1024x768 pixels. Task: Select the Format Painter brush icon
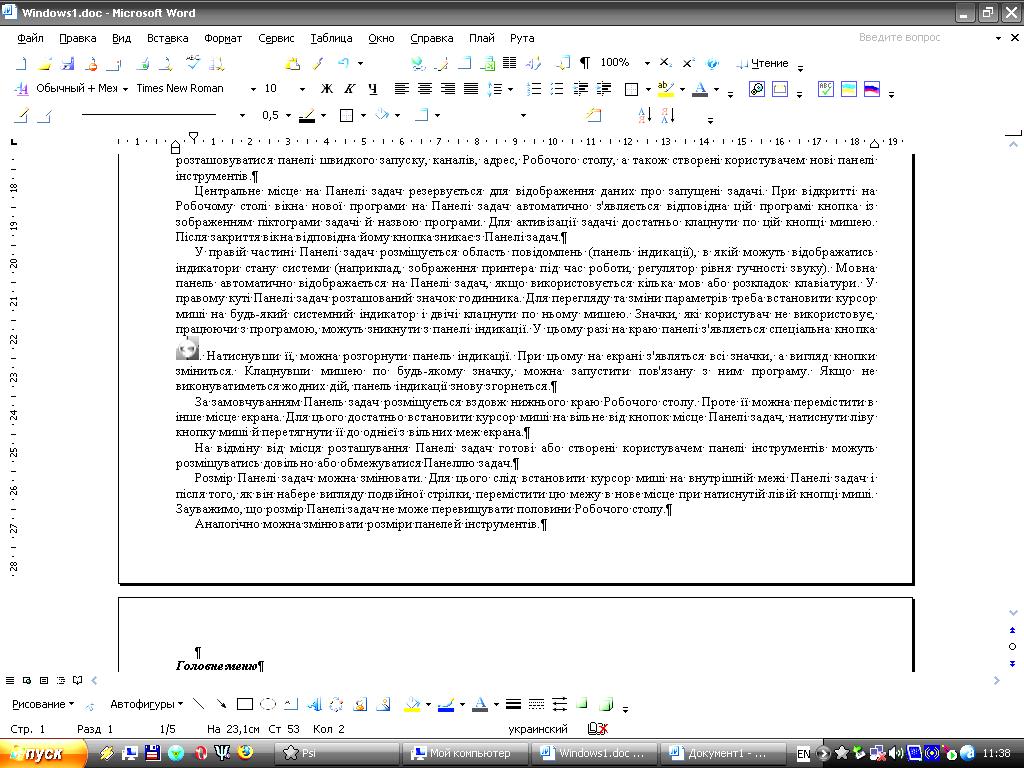coord(317,63)
